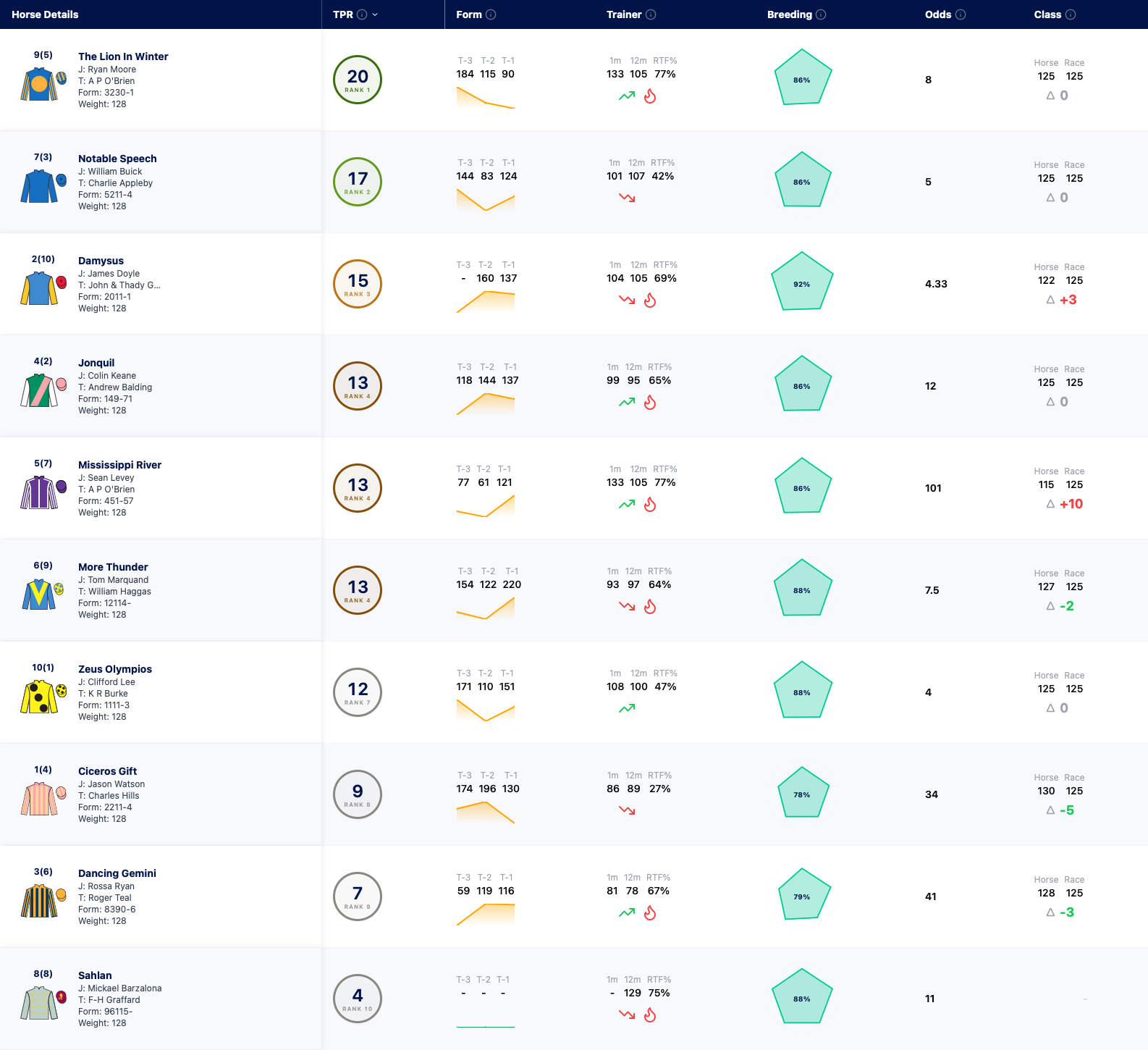1148x1050 pixels.
Task: Click the flame icon in Damysus trainer column
Action: click(650, 300)
